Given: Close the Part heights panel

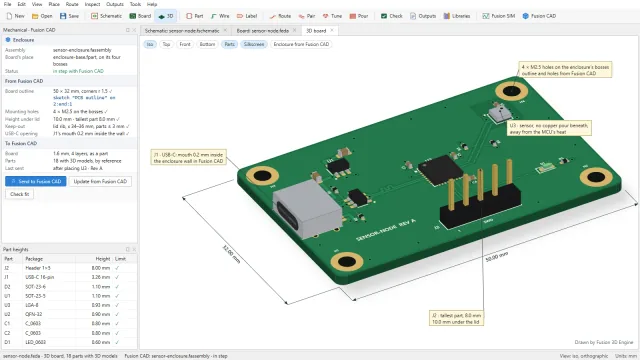Looking at the screenshot, I should click(x=134, y=249).
